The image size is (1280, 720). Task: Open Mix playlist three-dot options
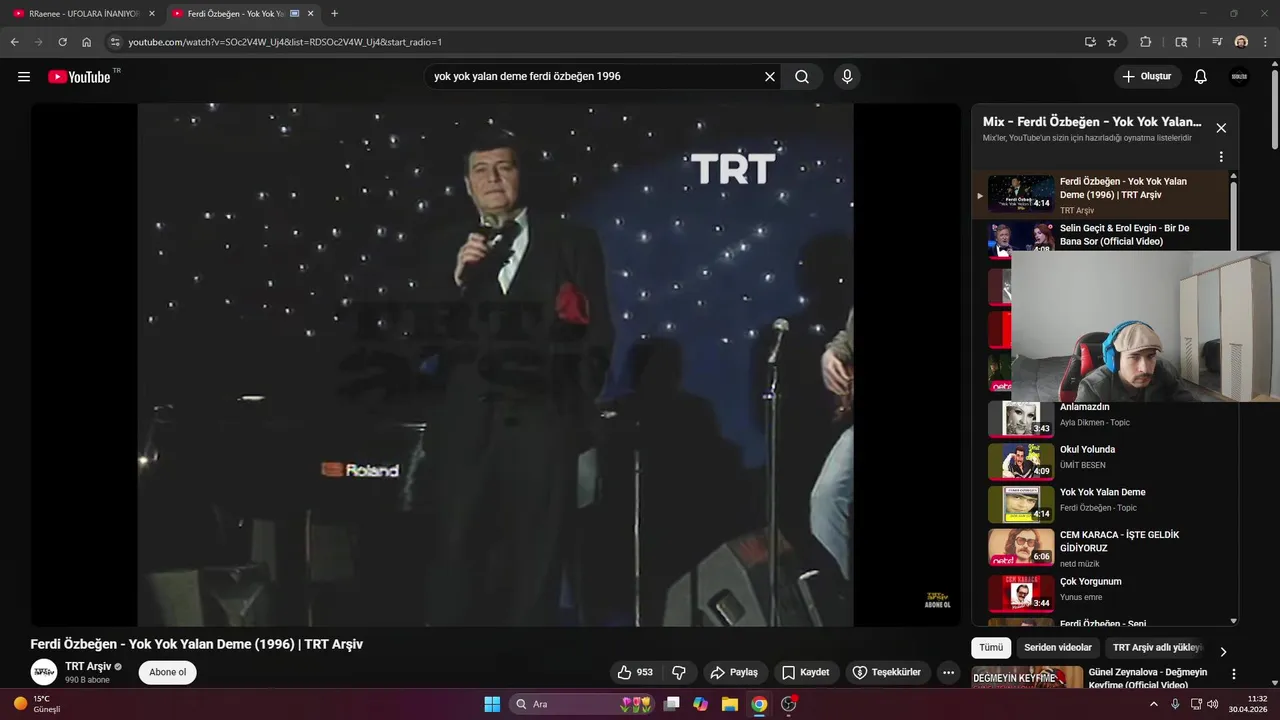point(1220,157)
